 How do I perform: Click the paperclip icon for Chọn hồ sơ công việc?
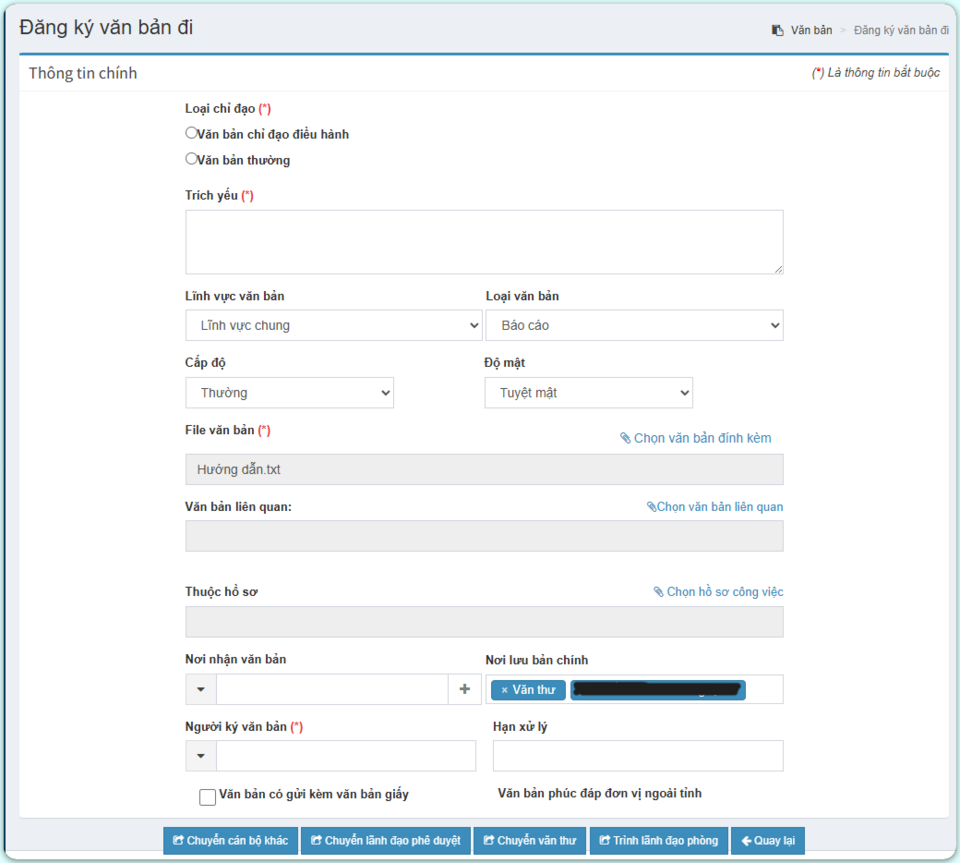point(658,592)
